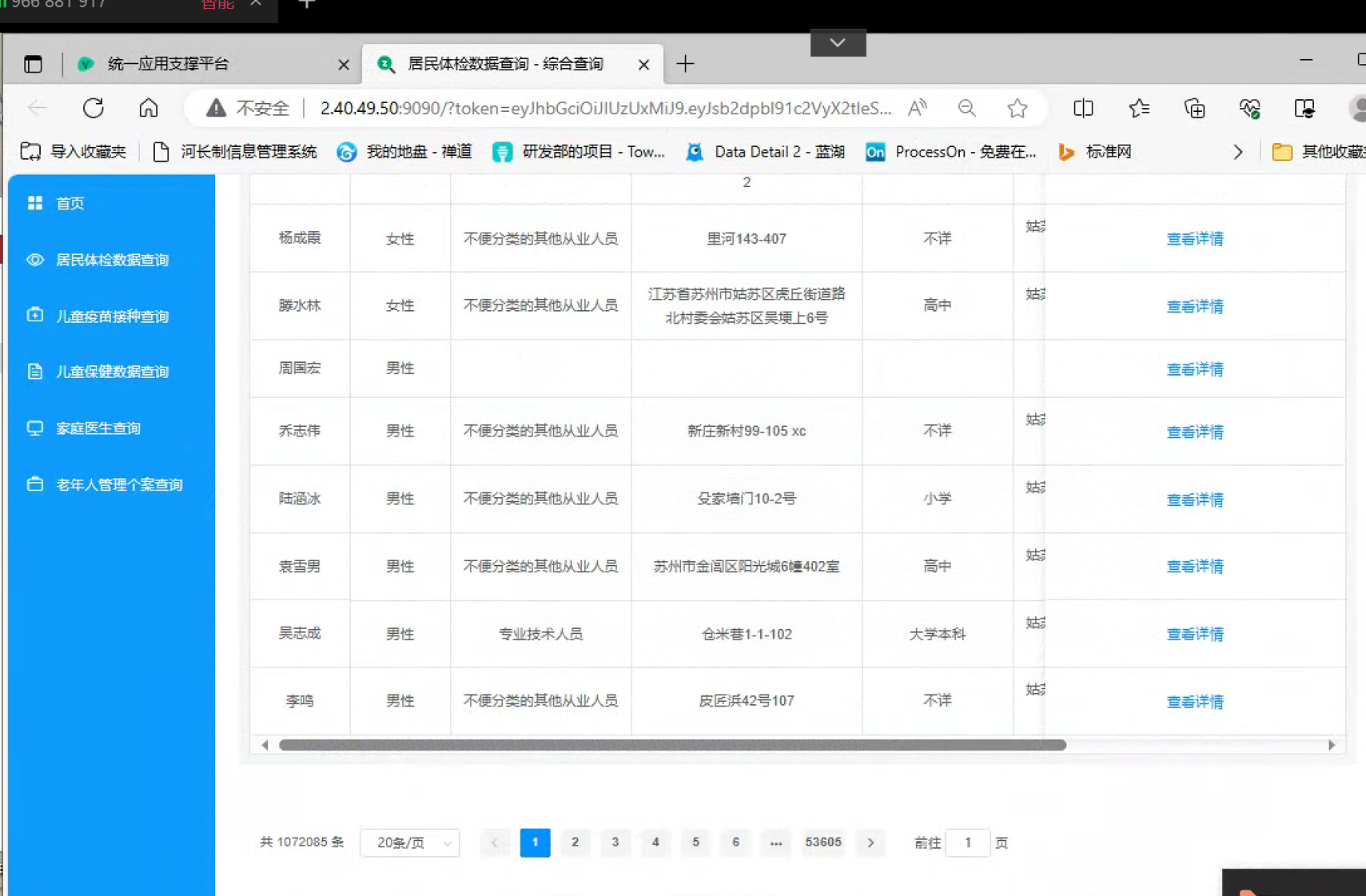Click the not-secure warning icon
Viewport: 1366px width, 896px height.
click(216, 108)
